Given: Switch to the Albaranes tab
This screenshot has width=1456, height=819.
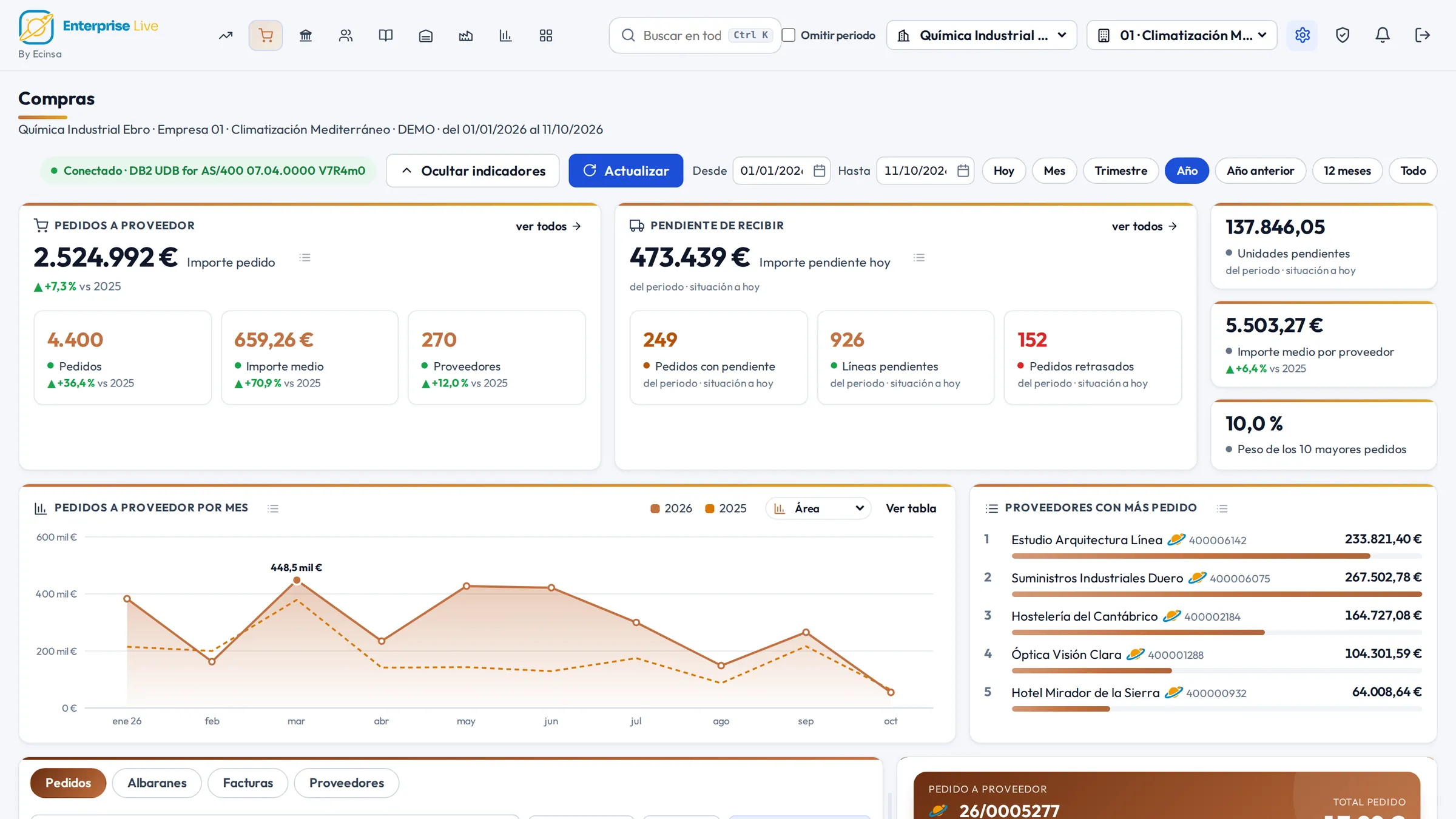Looking at the screenshot, I should [157, 783].
